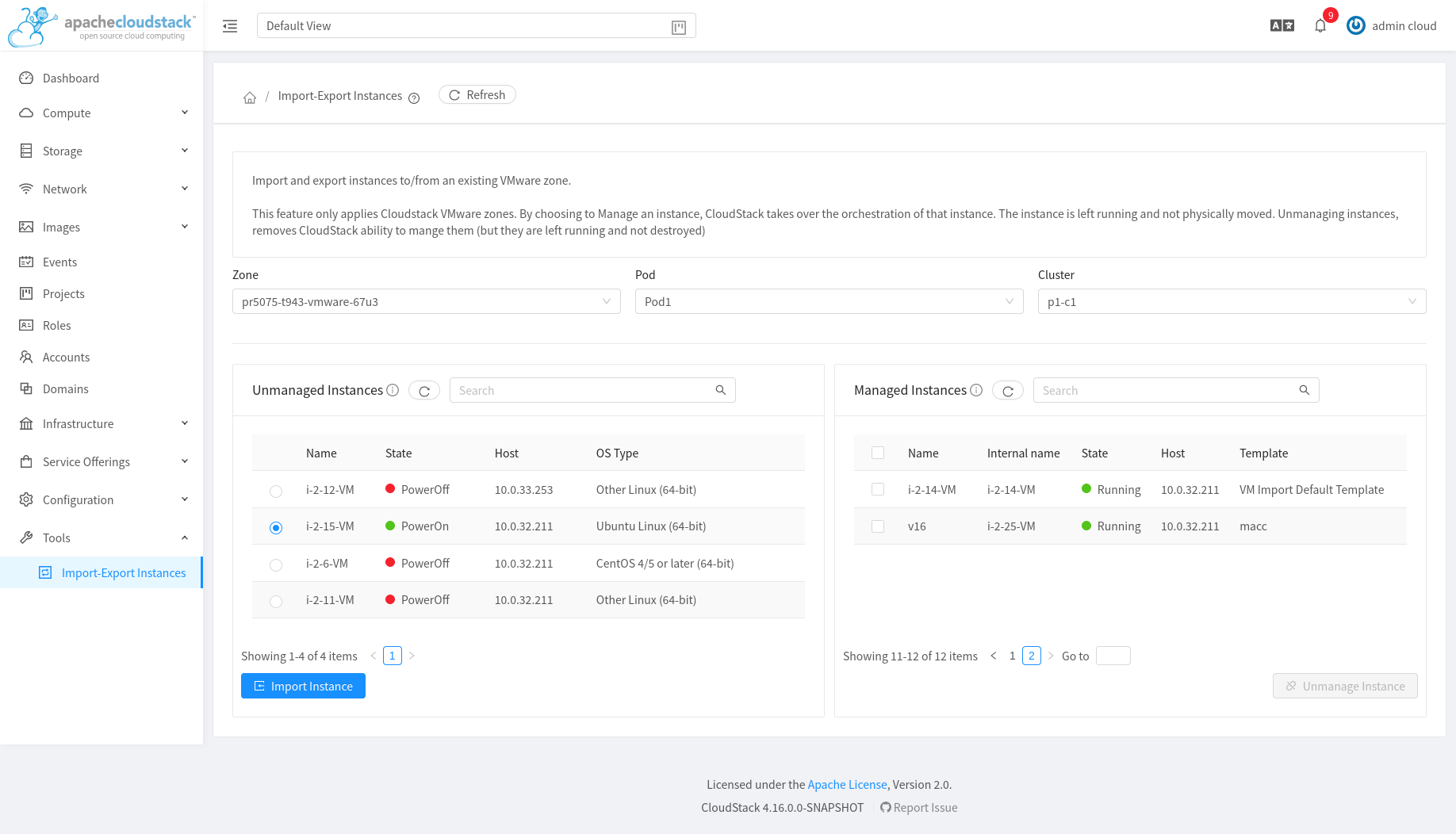The height and width of the screenshot is (834, 1456).
Task: Open the notification bell with 9 alerts
Action: (x=1320, y=25)
